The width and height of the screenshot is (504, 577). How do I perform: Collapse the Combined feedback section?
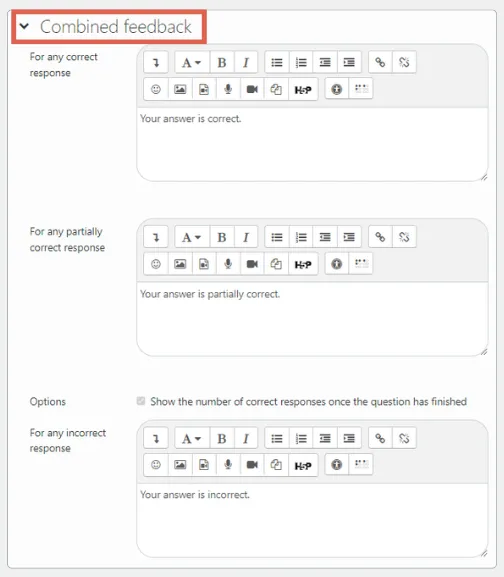(x=24, y=26)
